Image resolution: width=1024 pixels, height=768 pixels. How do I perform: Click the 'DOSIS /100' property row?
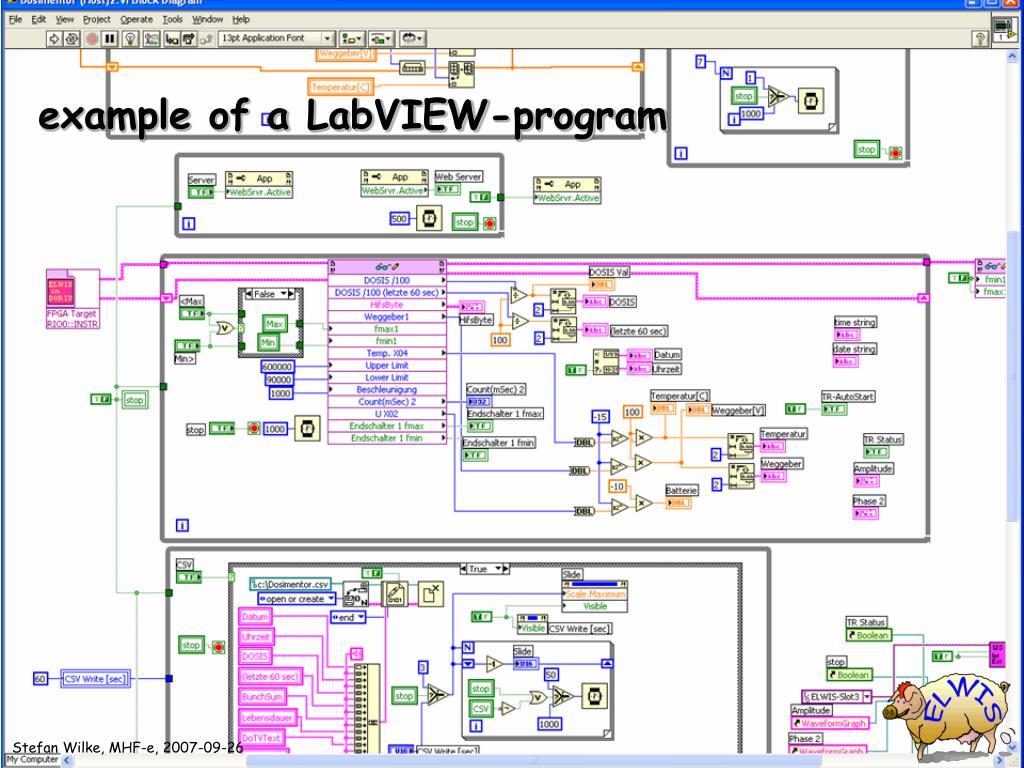pos(387,280)
